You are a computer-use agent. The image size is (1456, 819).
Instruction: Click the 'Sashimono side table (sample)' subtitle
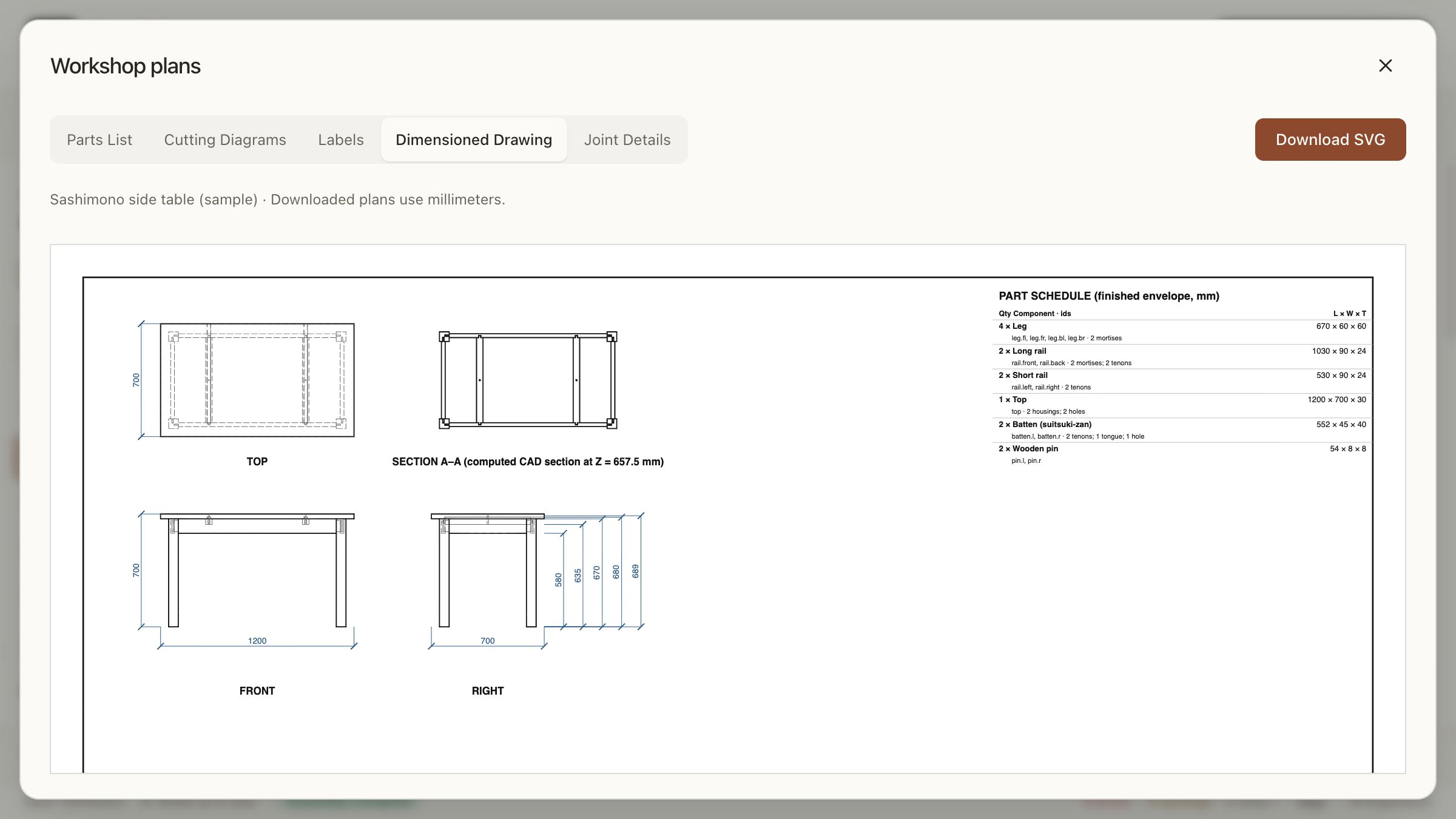click(153, 200)
